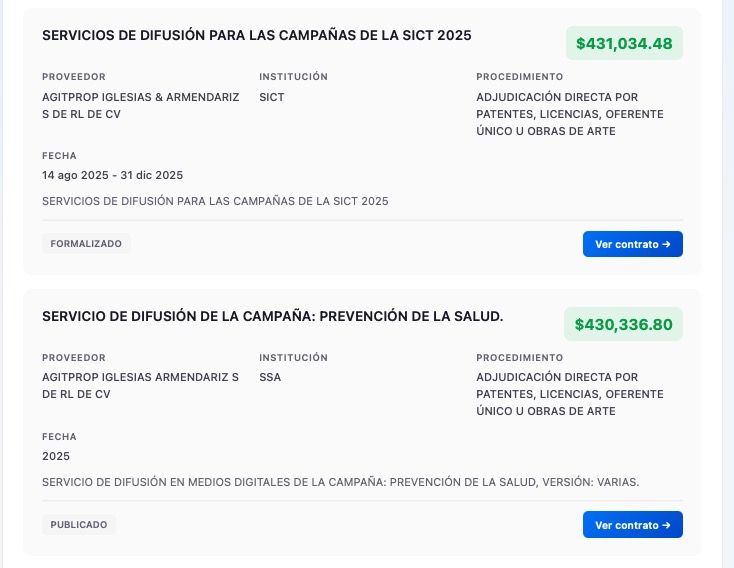Click the 2025 date value in second card

56,456
